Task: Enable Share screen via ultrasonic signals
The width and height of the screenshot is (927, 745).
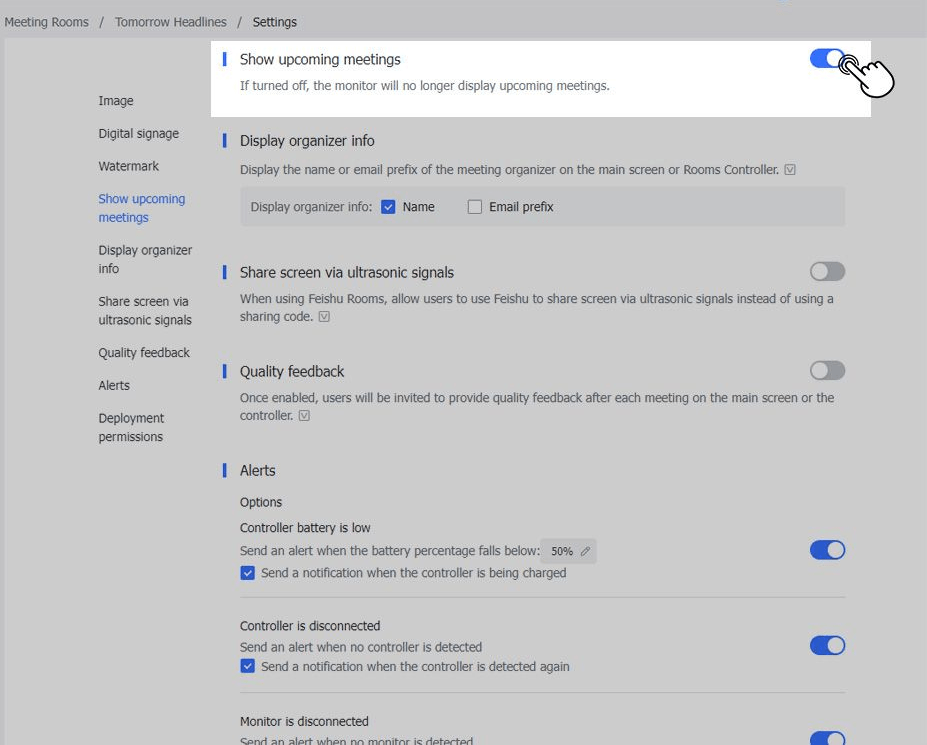Action: click(826, 271)
